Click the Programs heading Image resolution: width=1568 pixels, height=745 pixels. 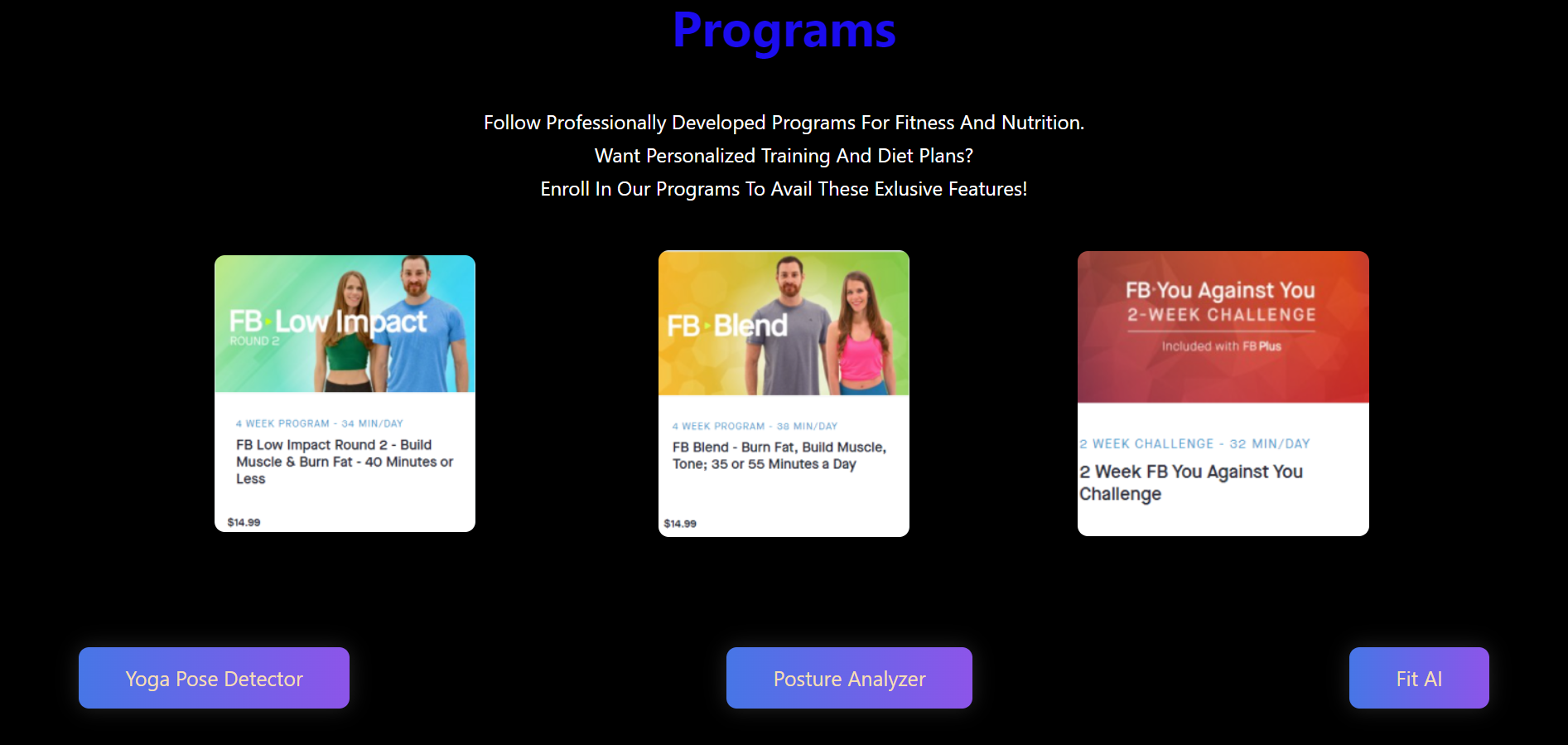(784, 31)
